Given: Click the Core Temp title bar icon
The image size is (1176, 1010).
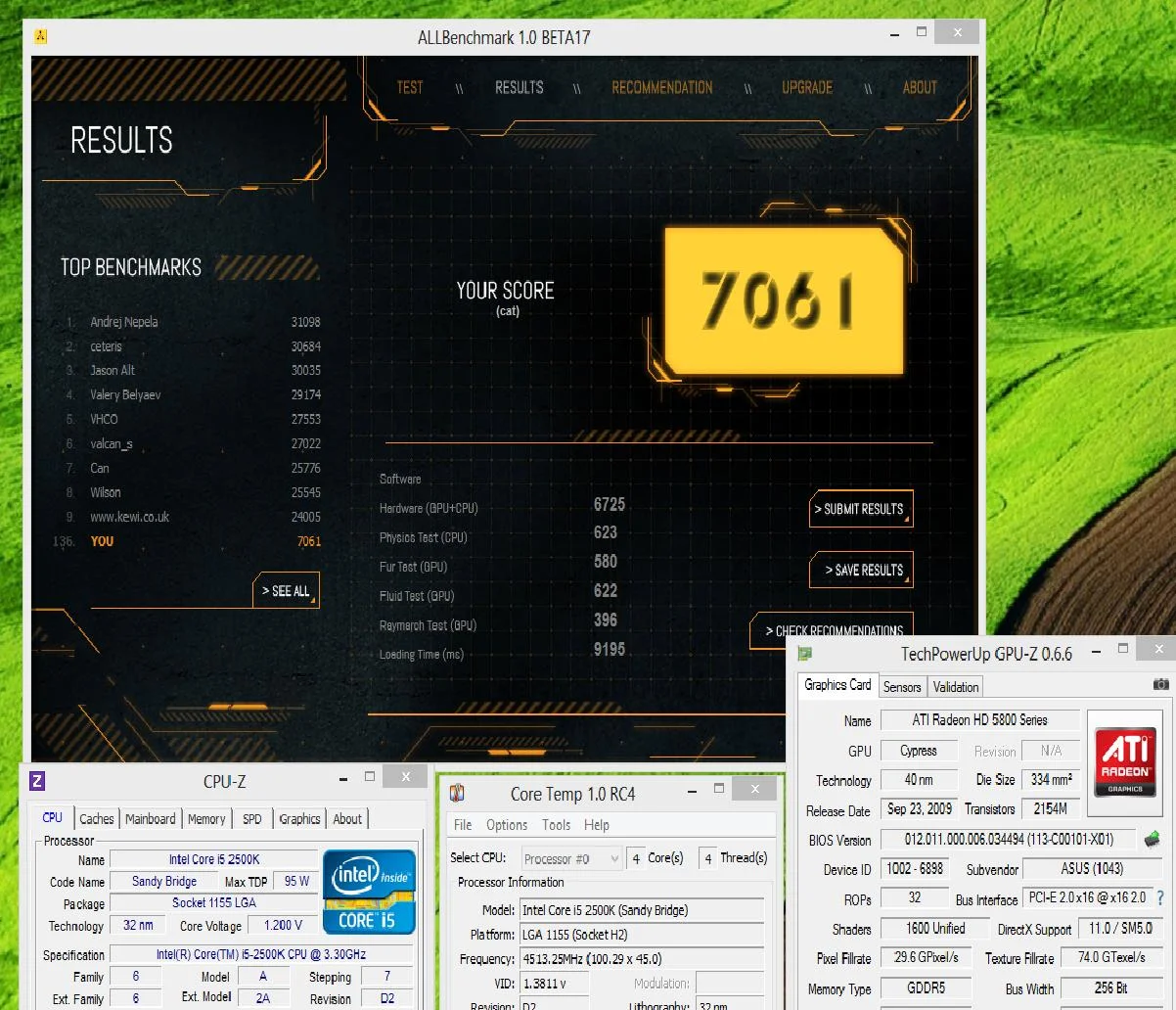Looking at the screenshot, I should 456,793.
